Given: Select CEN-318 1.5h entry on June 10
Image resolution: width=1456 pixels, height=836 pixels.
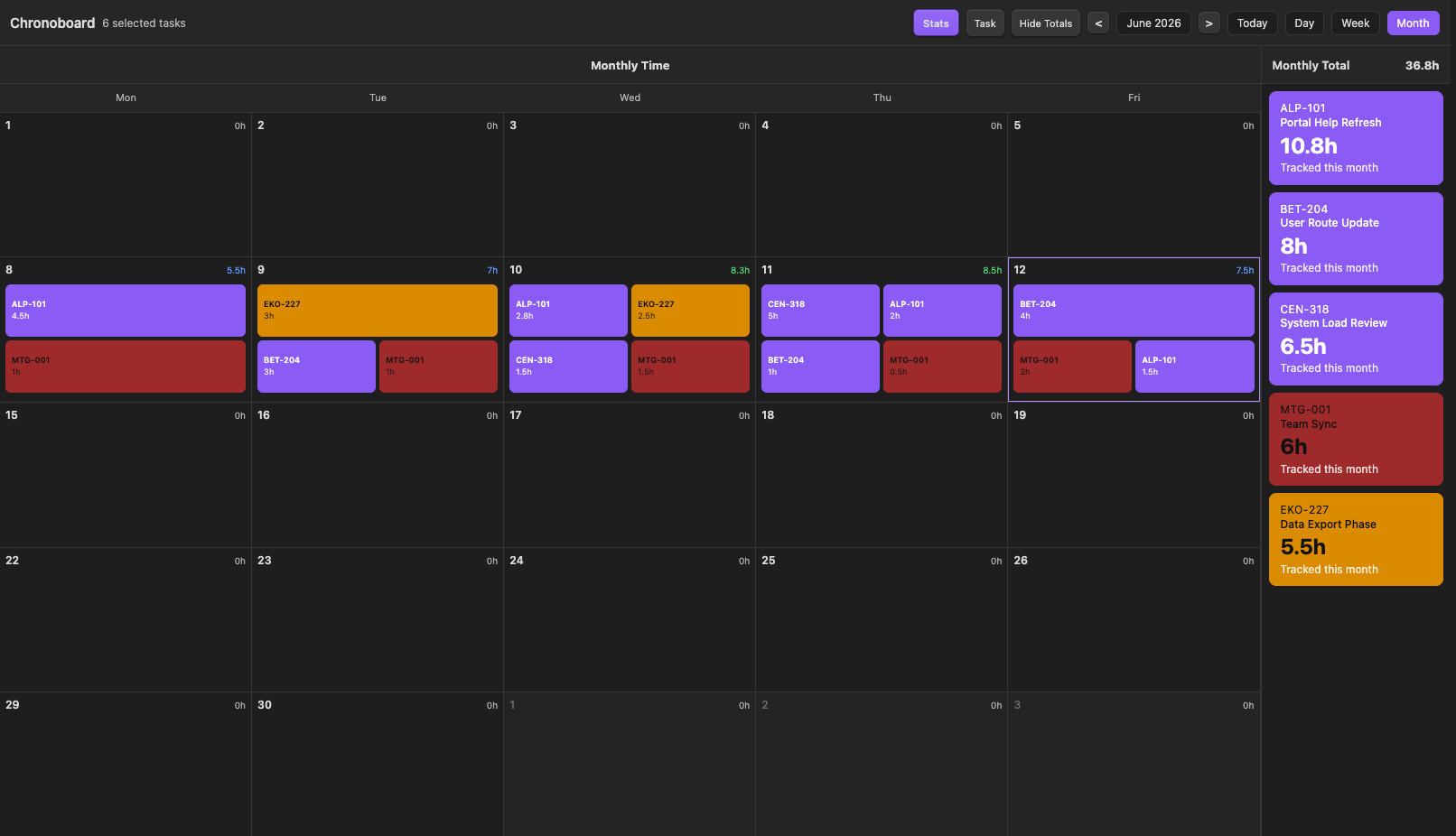Looking at the screenshot, I should 568,367.
